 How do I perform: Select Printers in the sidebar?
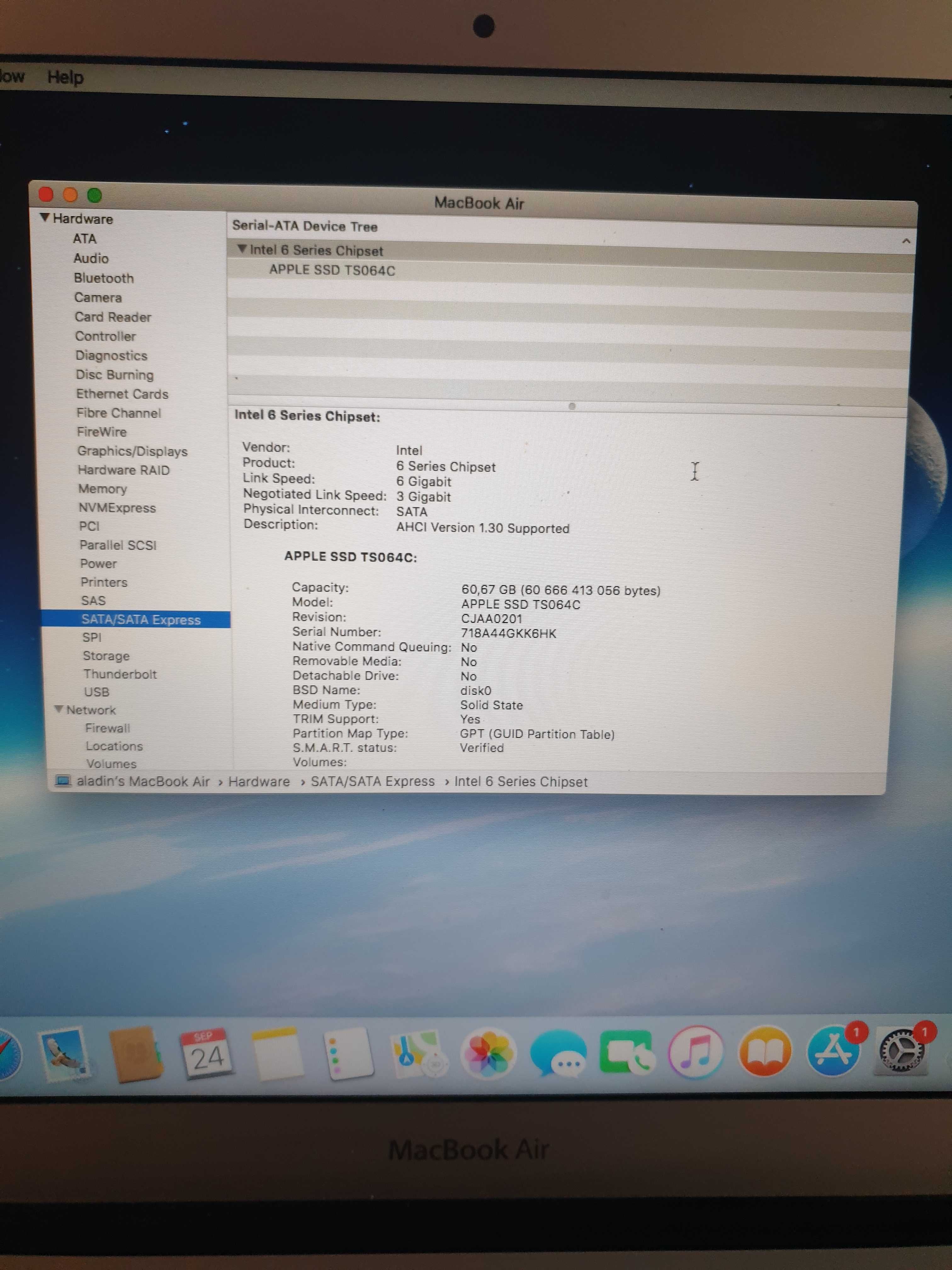pyautogui.click(x=104, y=582)
